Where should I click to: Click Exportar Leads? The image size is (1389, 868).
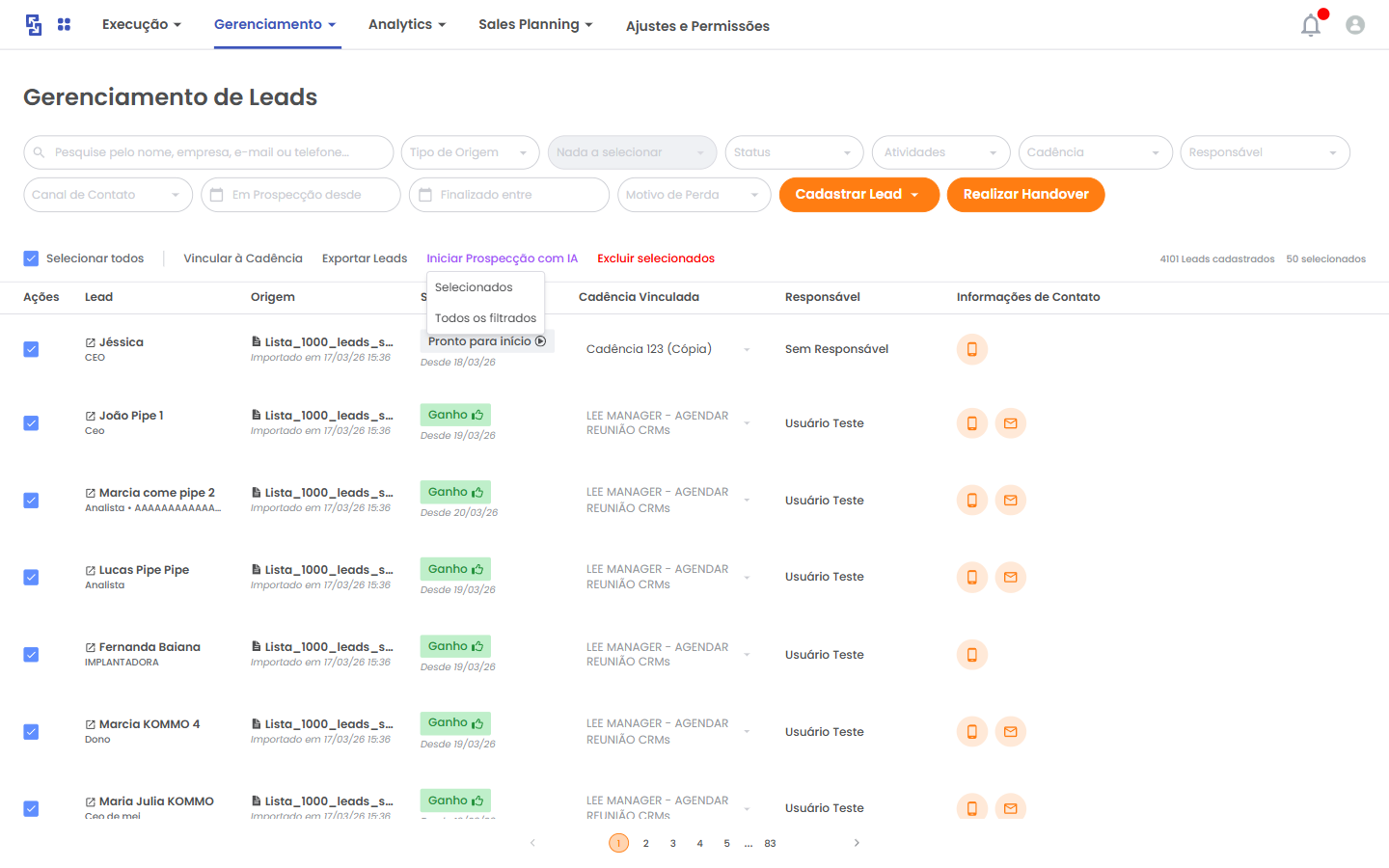365,258
